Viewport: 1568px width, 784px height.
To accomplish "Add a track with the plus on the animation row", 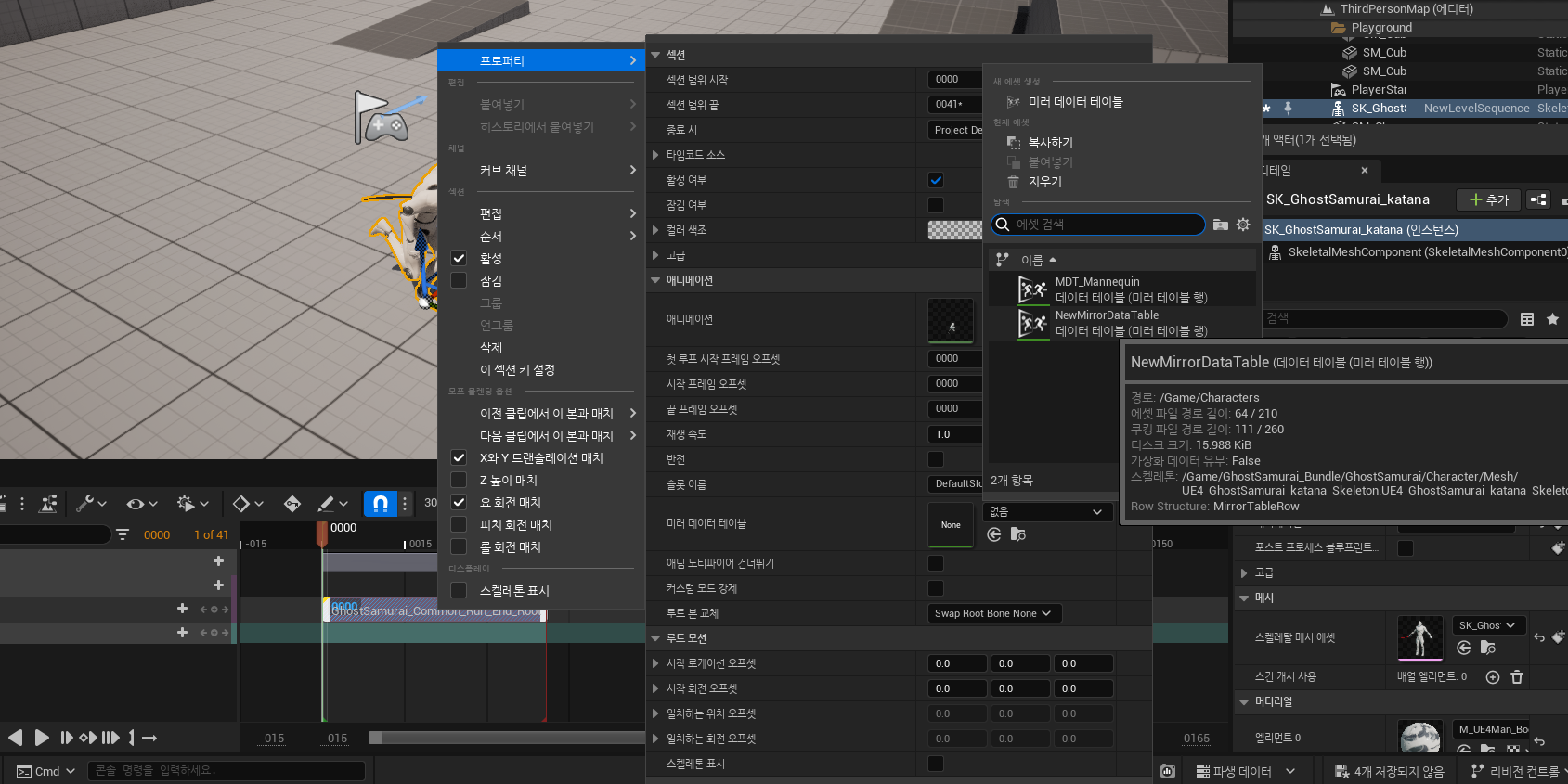I will [x=182, y=608].
